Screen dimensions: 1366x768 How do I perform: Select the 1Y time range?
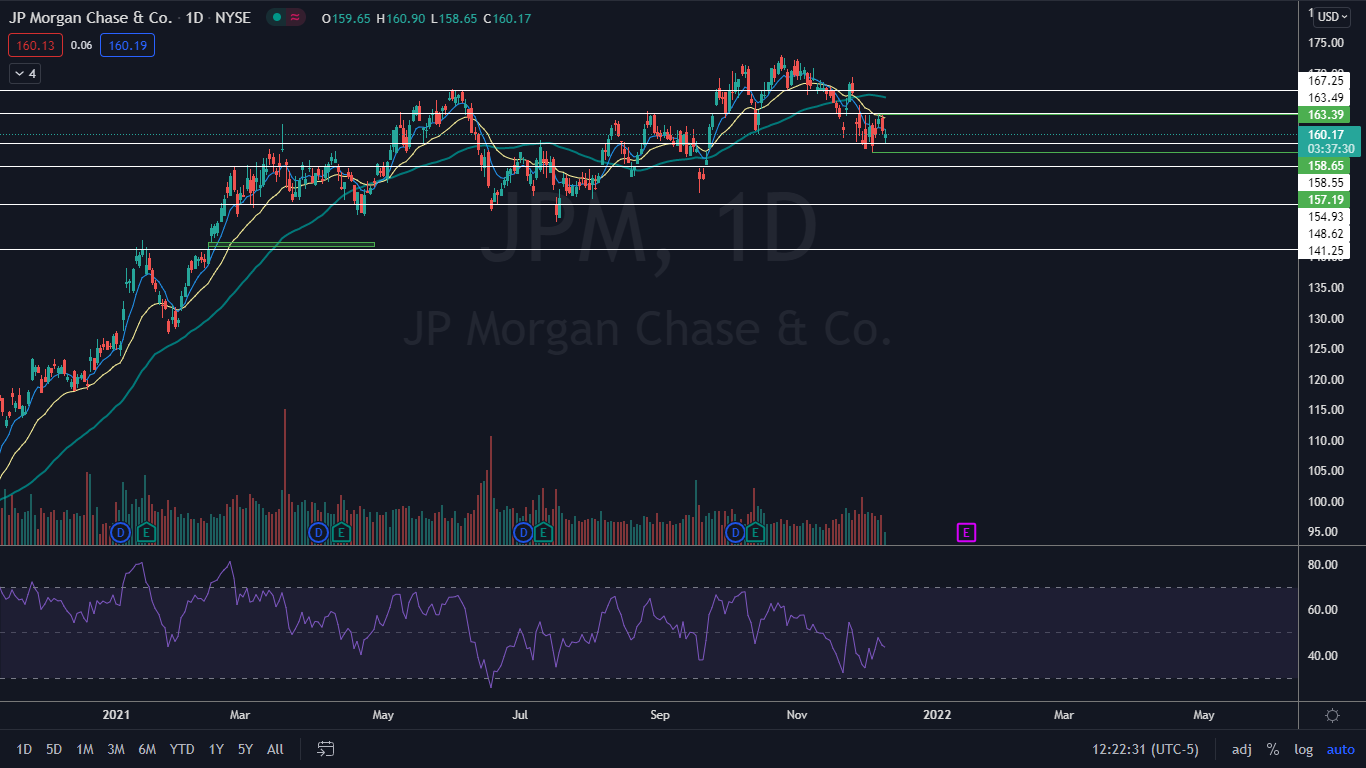pyautogui.click(x=216, y=749)
